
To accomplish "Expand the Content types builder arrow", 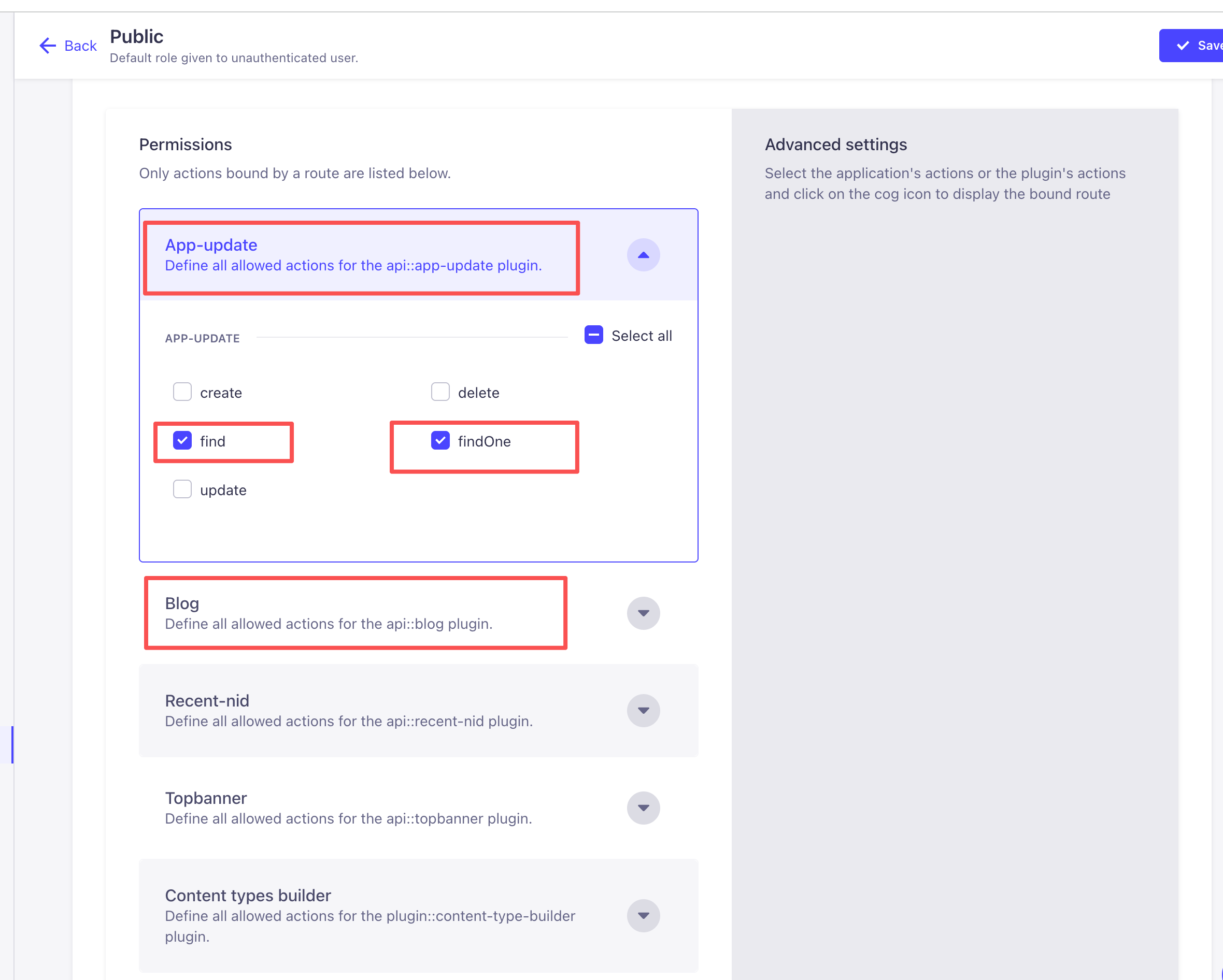I will point(643,915).
